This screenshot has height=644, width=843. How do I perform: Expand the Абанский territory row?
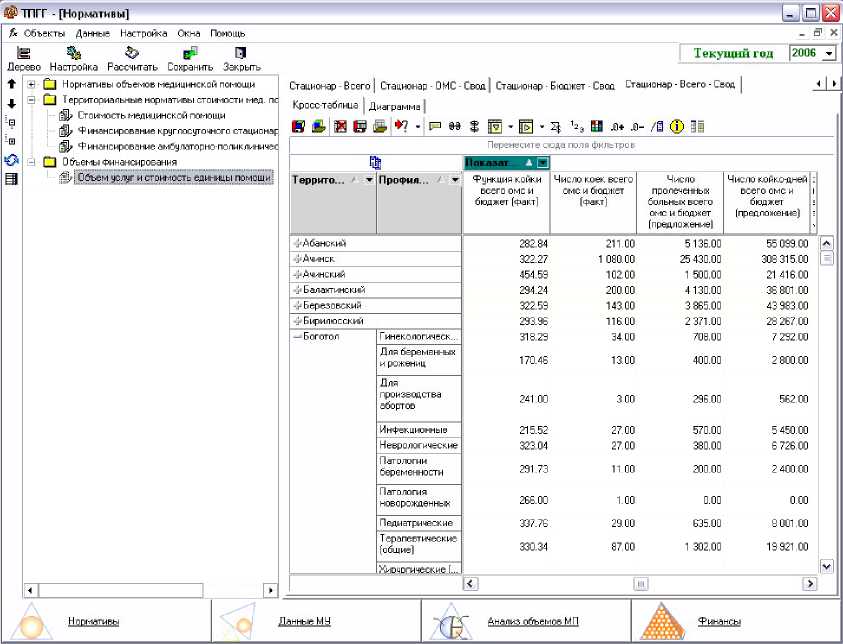(297, 243)
